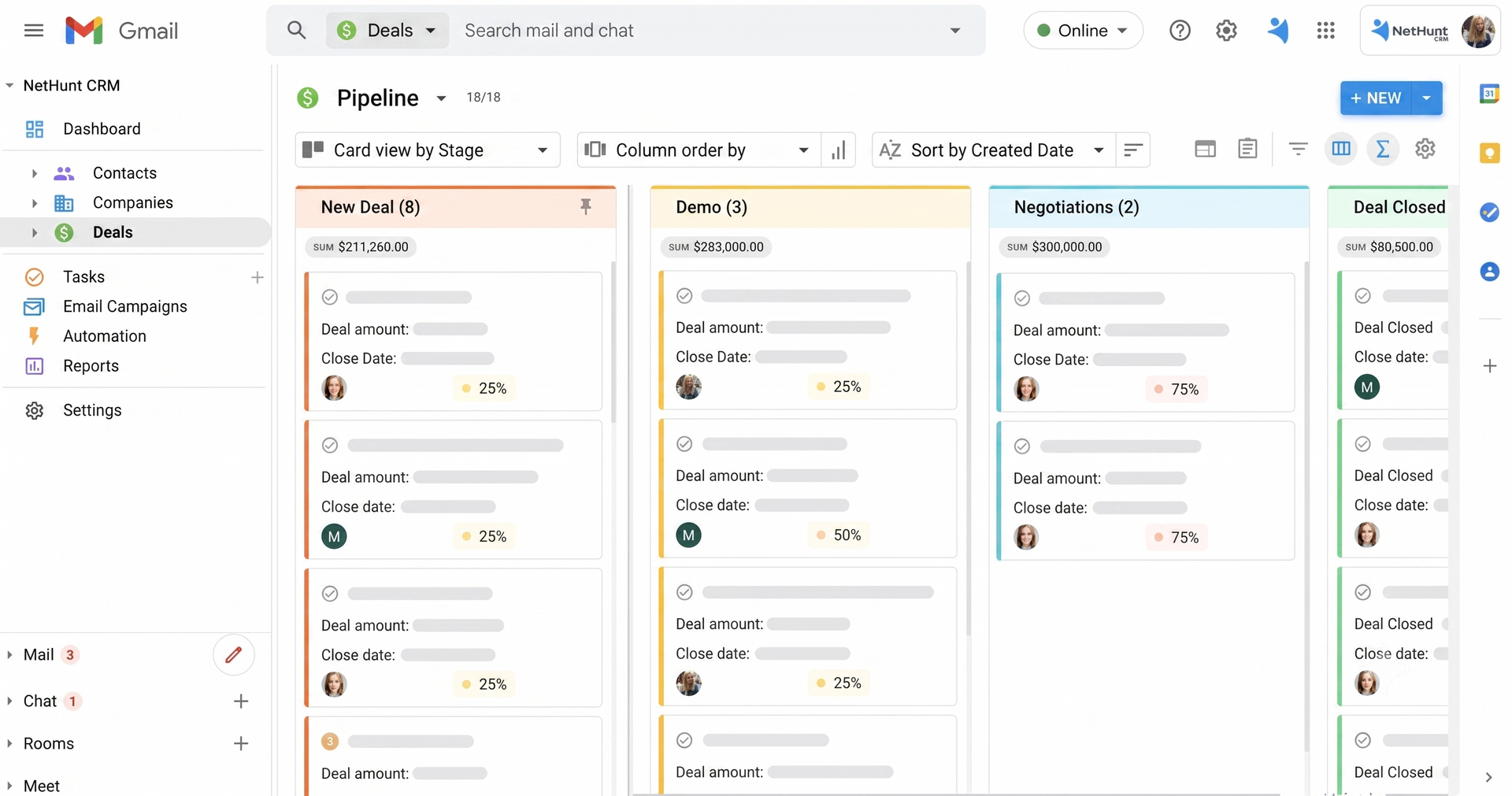Open Google Keep side panel icon

point(1488,153)
